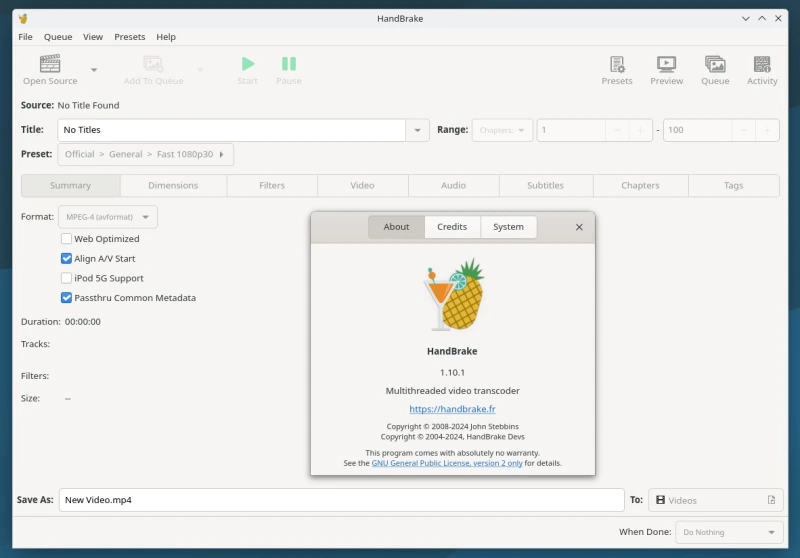
Task: Switch to the Video tab
Action: pyautogui.click(x=362, y=185)
